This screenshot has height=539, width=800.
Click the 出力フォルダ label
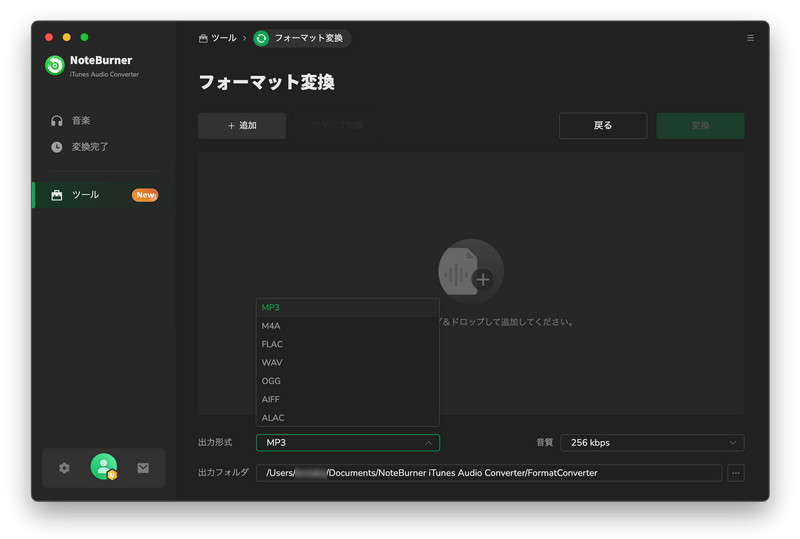[223, 473]
